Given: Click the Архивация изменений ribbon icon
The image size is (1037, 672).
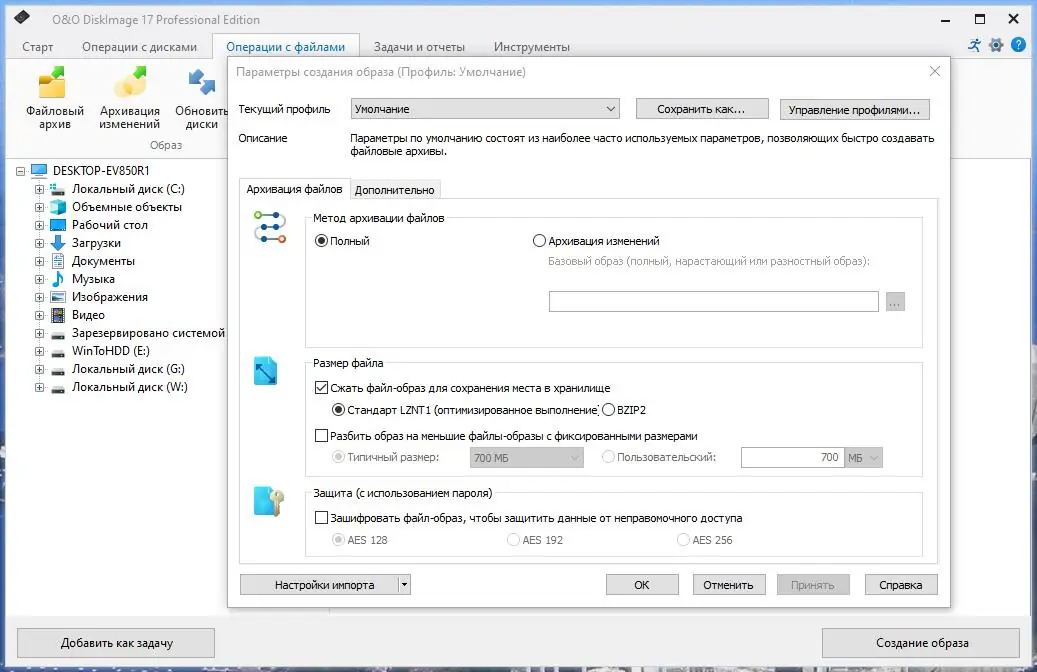Looking at the screenshot, I should [130, 83].
